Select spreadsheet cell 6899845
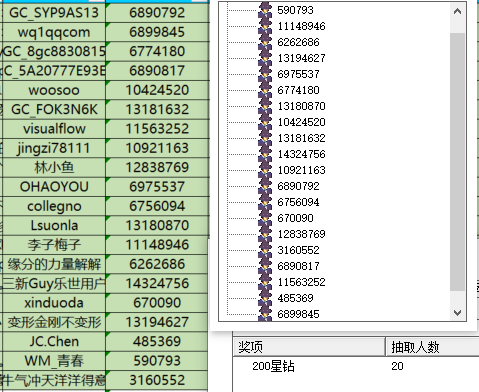Image resolution: width=479 pixels, height=392 pixels. click(157, 32)
